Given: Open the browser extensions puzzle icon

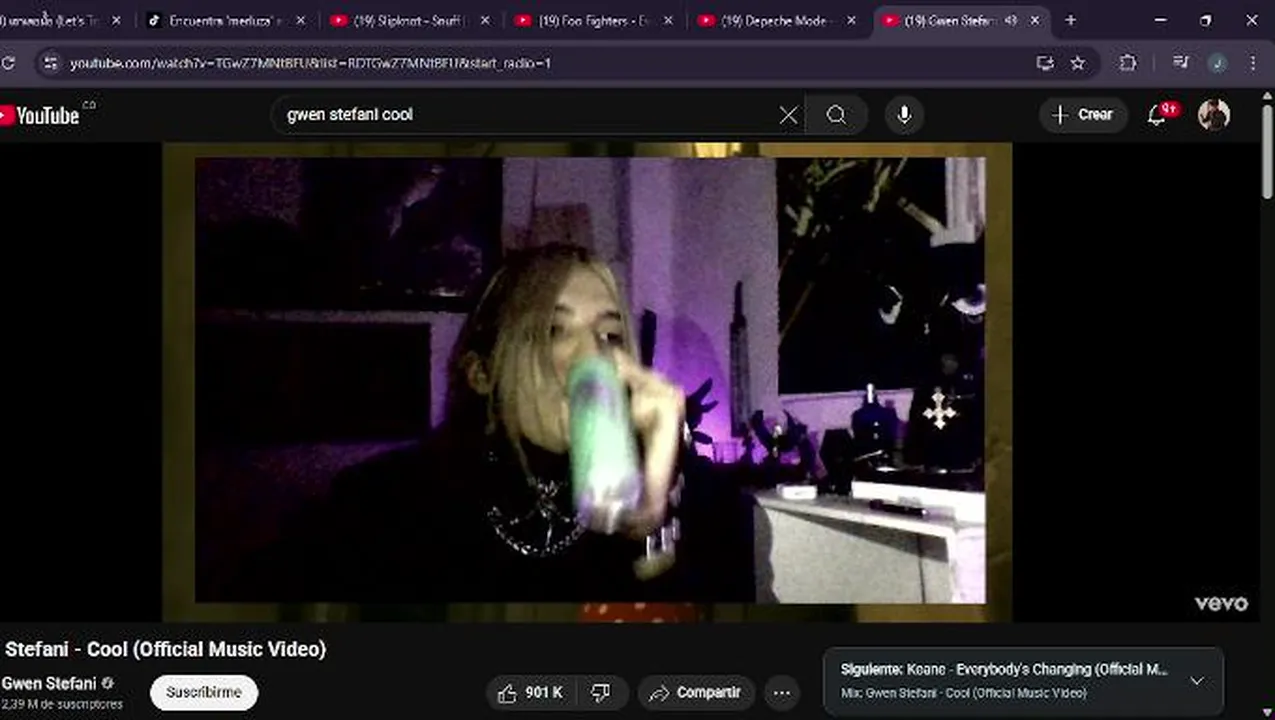Looking at the screenshot, I should (x=1128, y=63).
